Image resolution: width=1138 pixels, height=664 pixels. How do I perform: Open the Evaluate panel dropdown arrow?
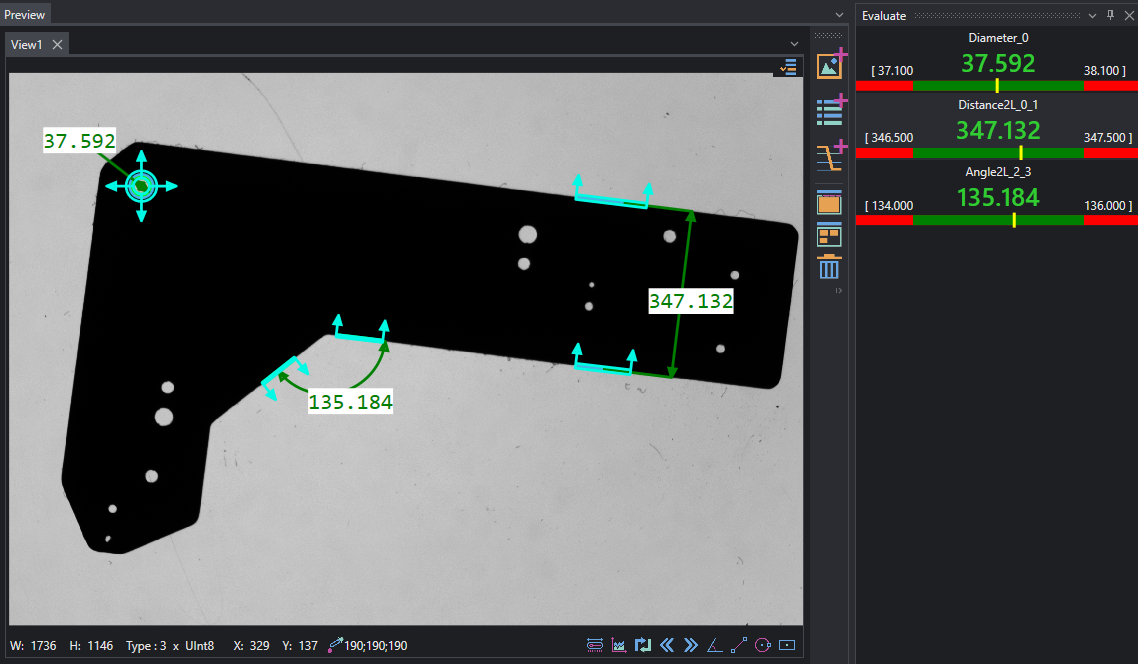[x=1092, y=16]
